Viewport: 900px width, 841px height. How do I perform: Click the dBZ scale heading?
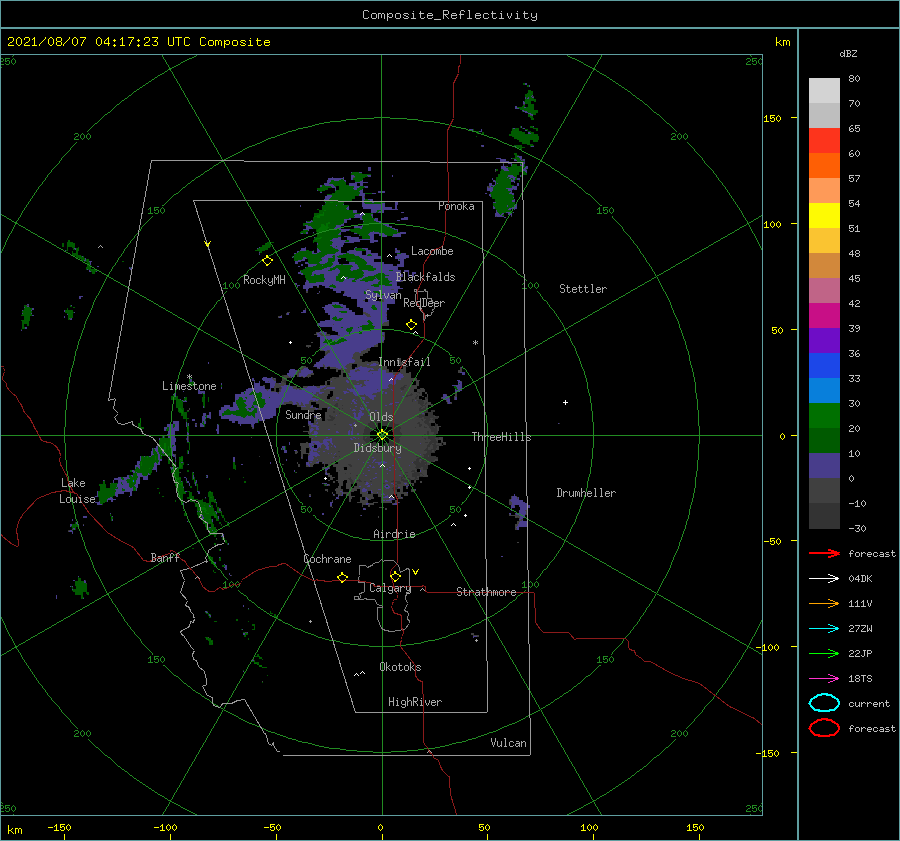(x=848, y=53)
